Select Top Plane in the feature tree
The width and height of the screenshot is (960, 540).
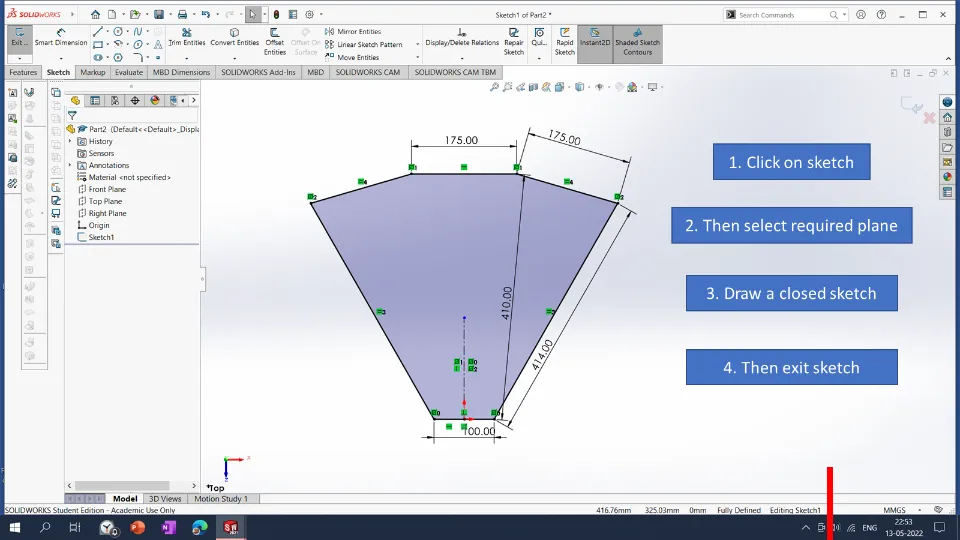tap(100, 201)
